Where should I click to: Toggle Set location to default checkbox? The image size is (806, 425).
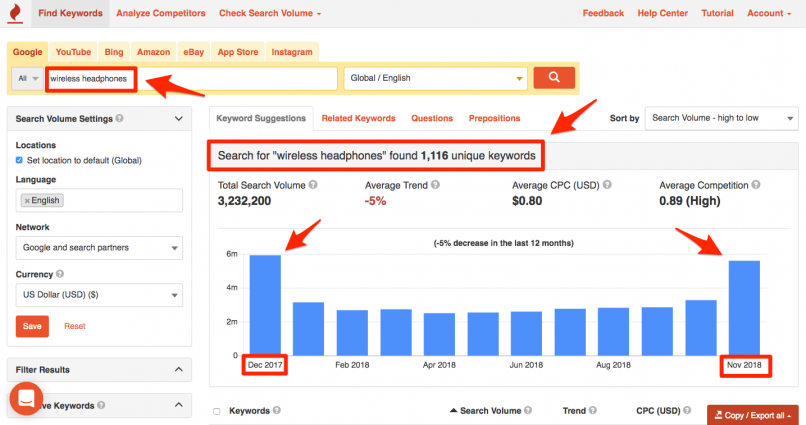(x=19, y=160)
